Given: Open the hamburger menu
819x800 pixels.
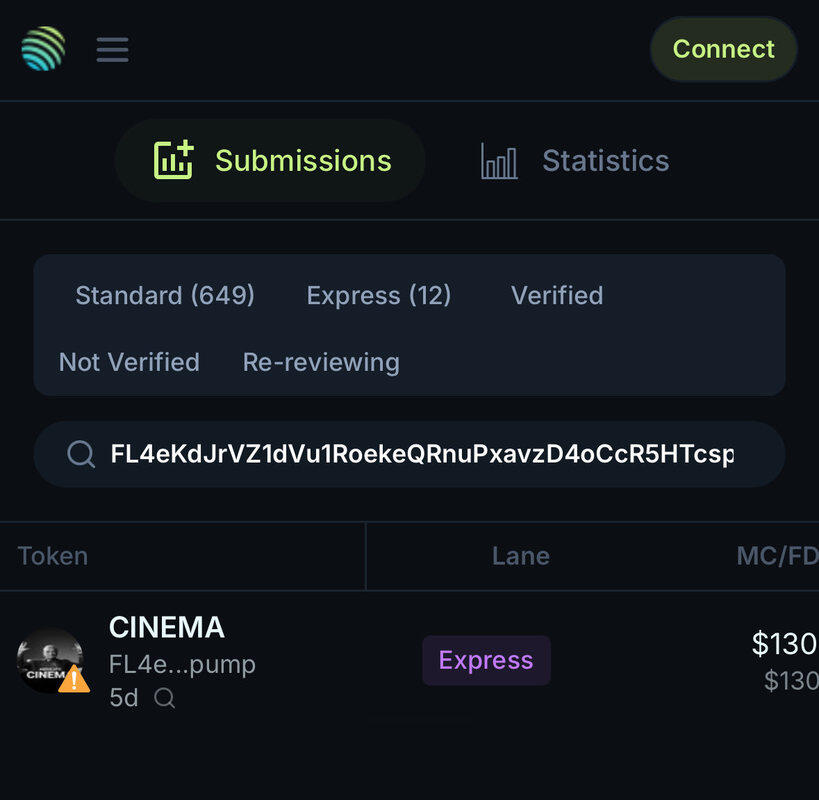Looking at the screenshot, I should (x=112, y=49).
